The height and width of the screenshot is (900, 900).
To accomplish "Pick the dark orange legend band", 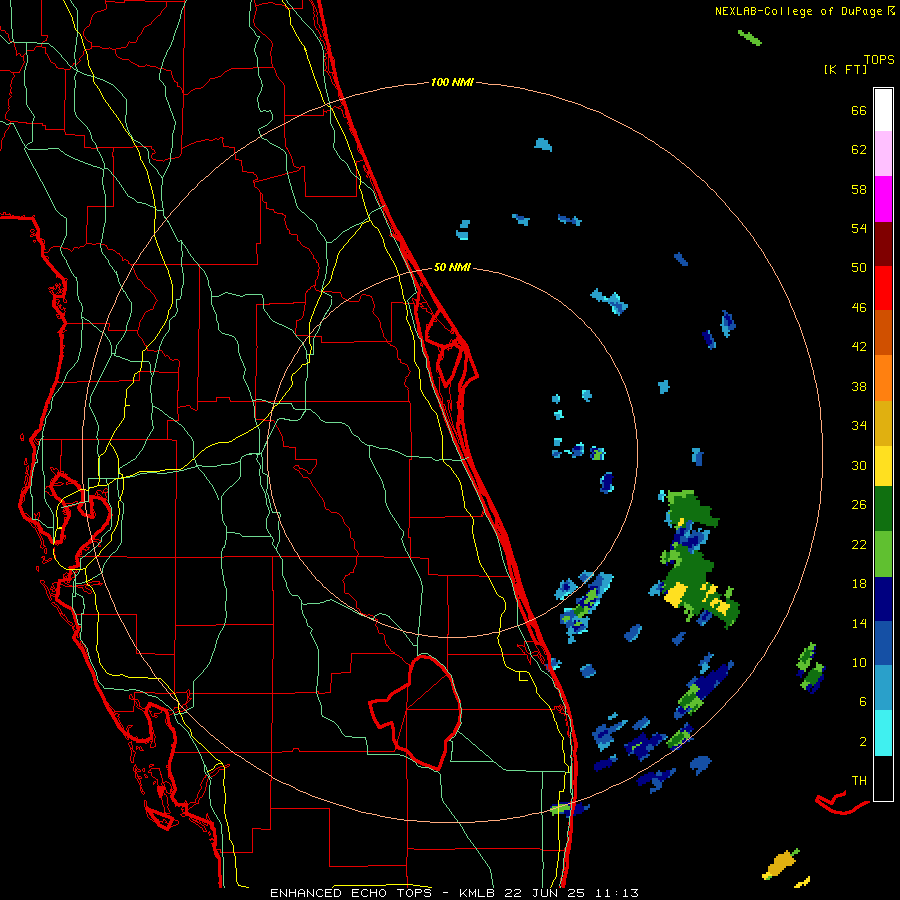I will (883, 332).
